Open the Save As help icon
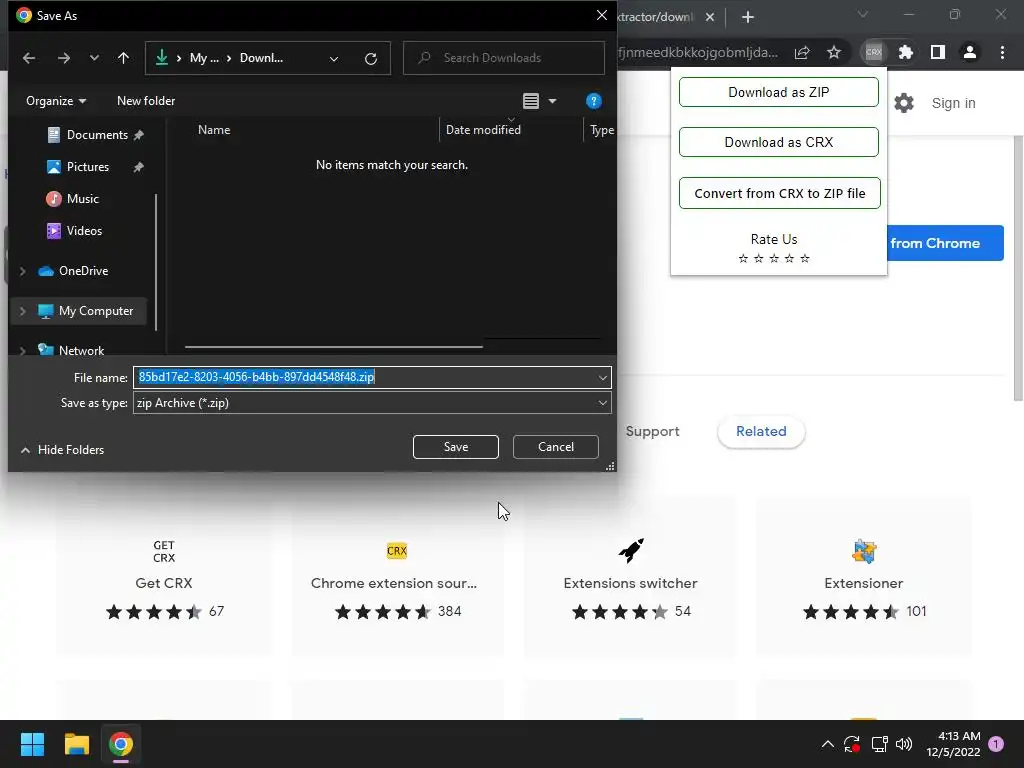The width and height of the screenshot is (1024, 768). click(593, 101)
